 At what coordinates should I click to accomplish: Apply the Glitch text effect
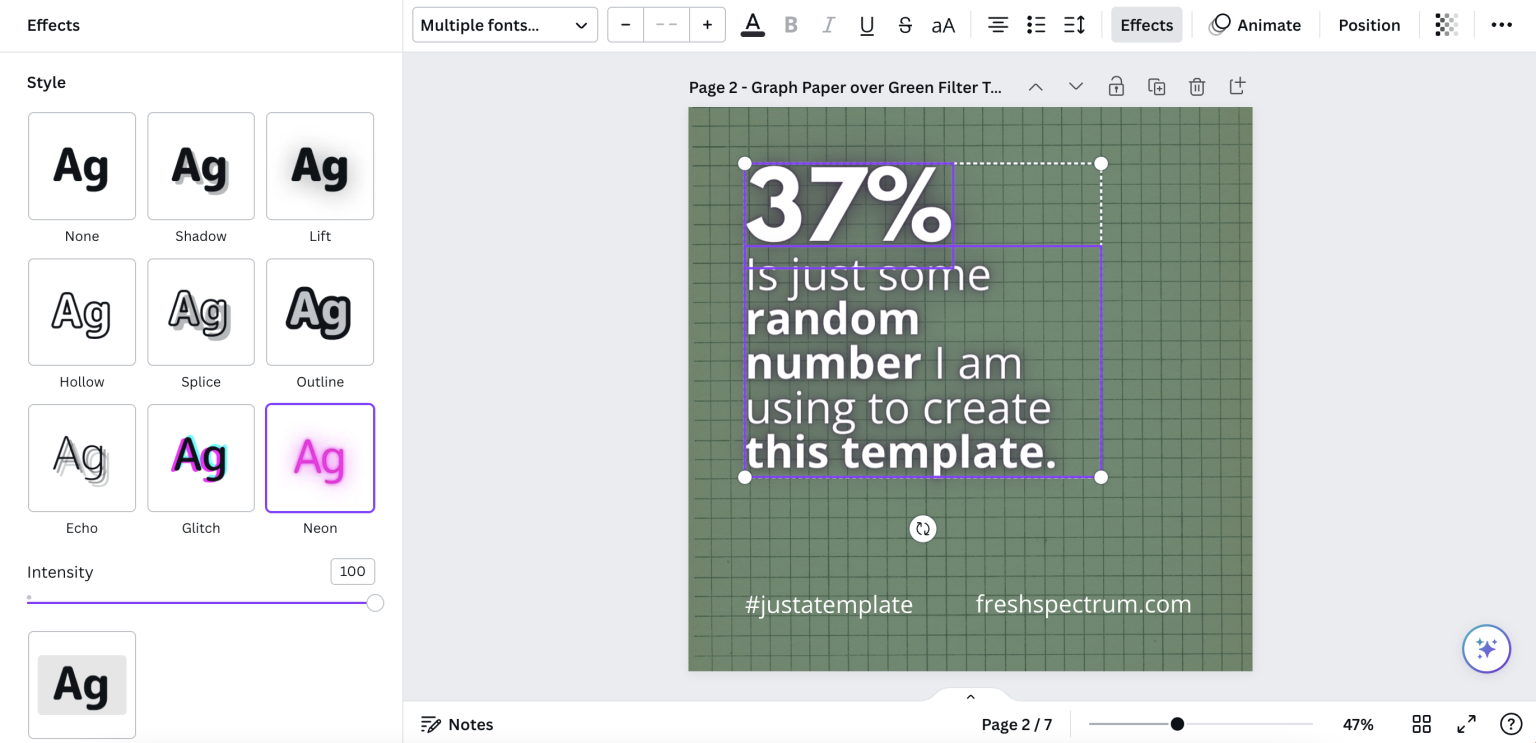click(x=200, y=458)
